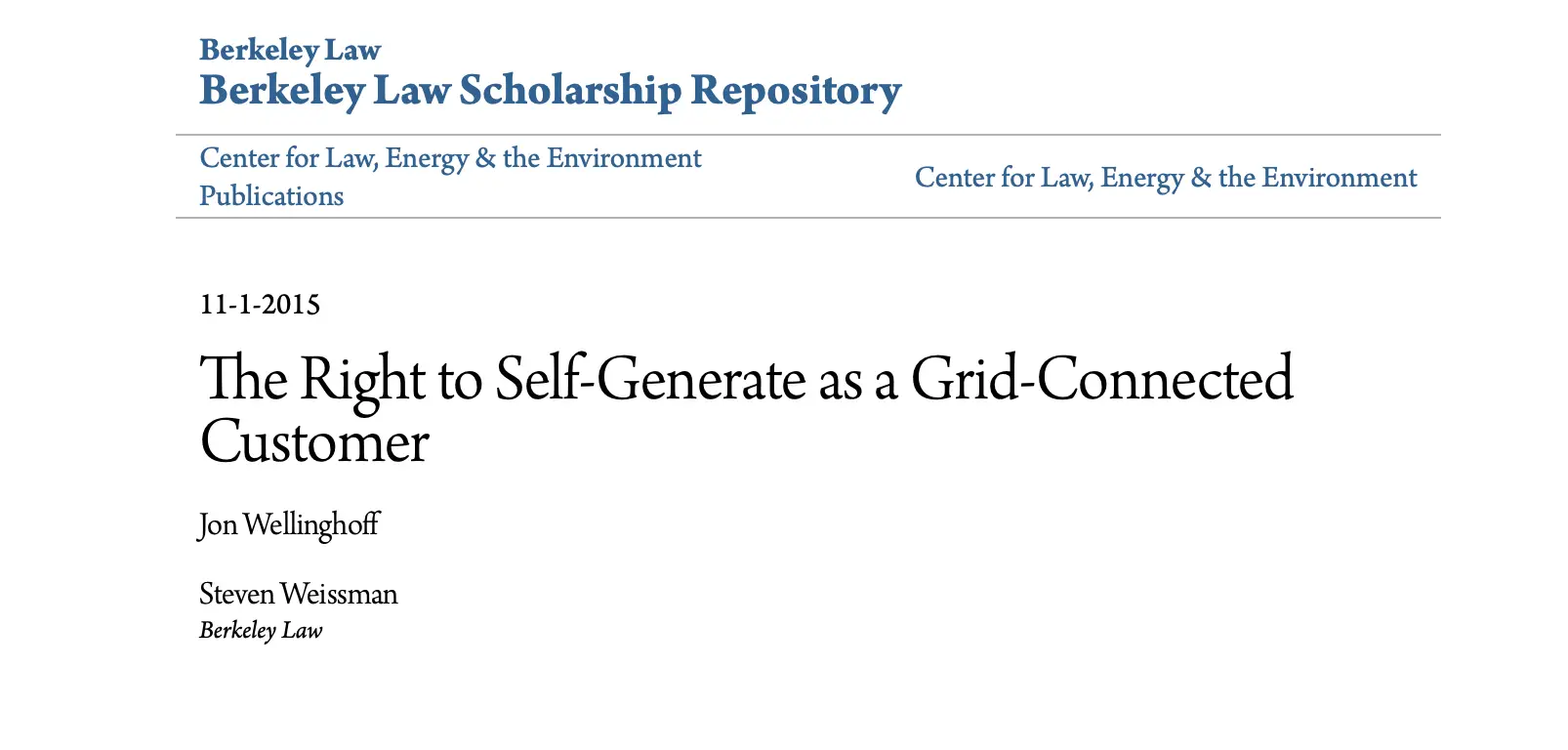
Task: Click the right-side Center for Law, Energy & the Environment link
Action: pos(1165,178)
